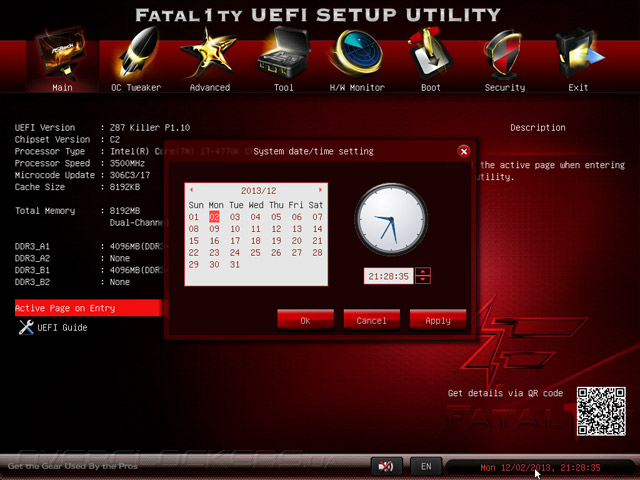Viewport: 640px width, 480px height.
Task: Toggle the mute speaker icon in bottom bar
Action: click(386, 466)
